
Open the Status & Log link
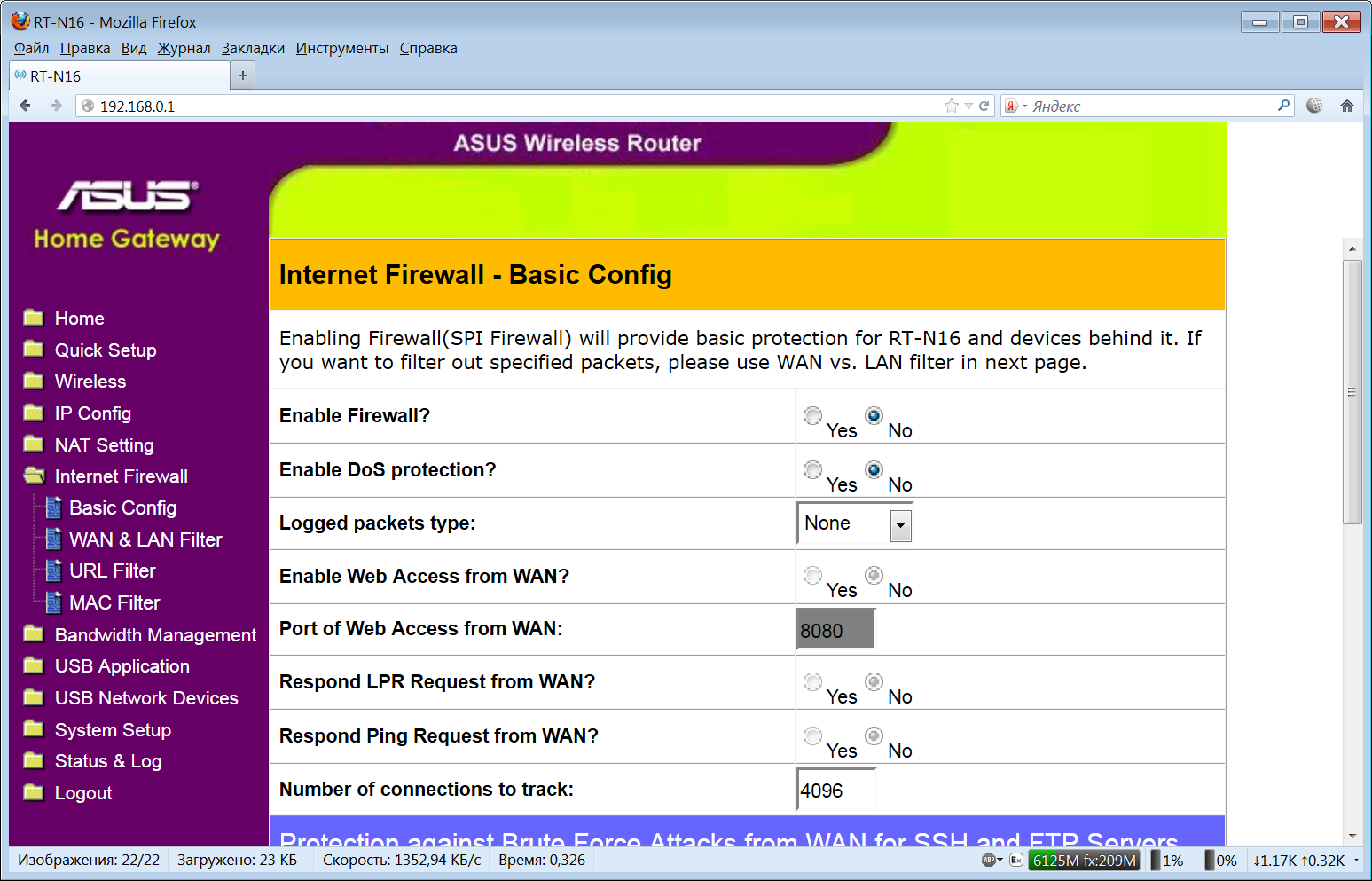pos(108,761)
